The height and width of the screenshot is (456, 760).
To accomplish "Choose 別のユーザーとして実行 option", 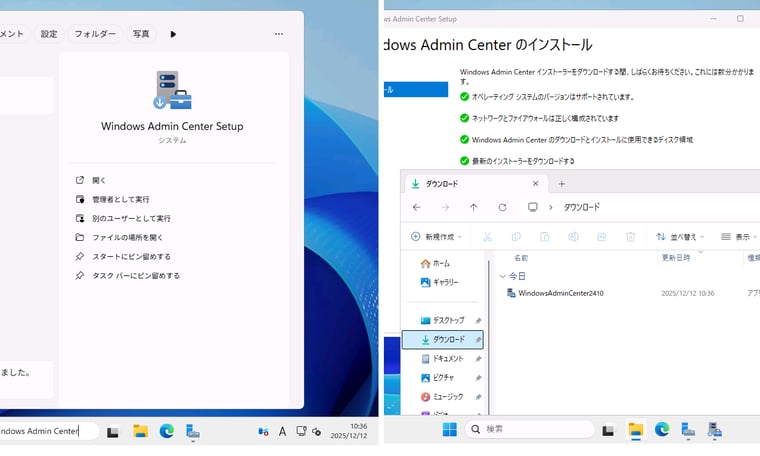I will click(x=123, y=219).
